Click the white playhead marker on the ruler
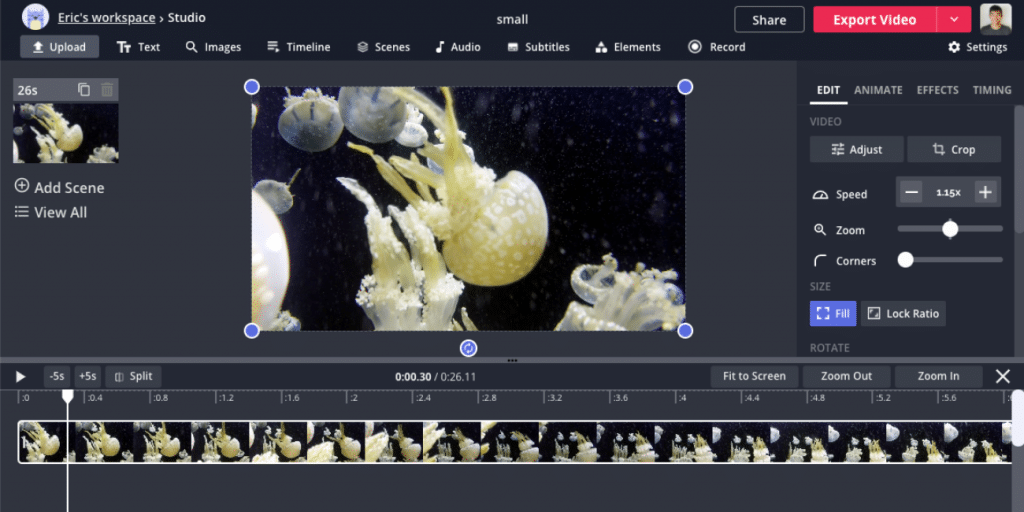The image size is (1024, 512). pyautogui.click(x=68, y=396)
